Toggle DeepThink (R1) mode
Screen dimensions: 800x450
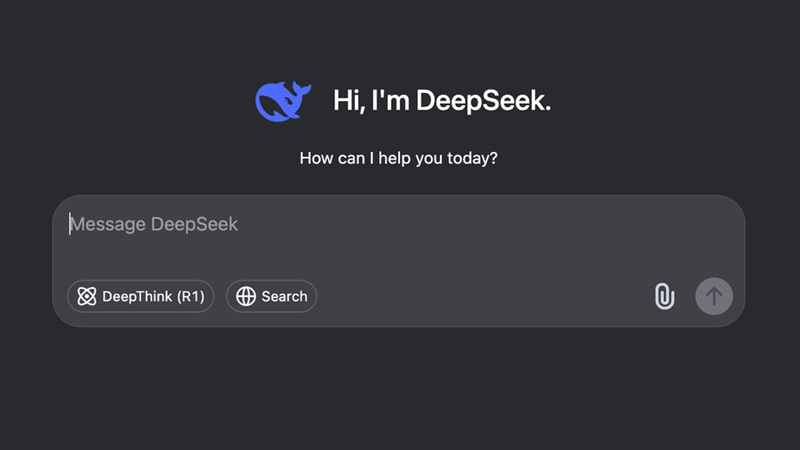click(x=140, y=296)
